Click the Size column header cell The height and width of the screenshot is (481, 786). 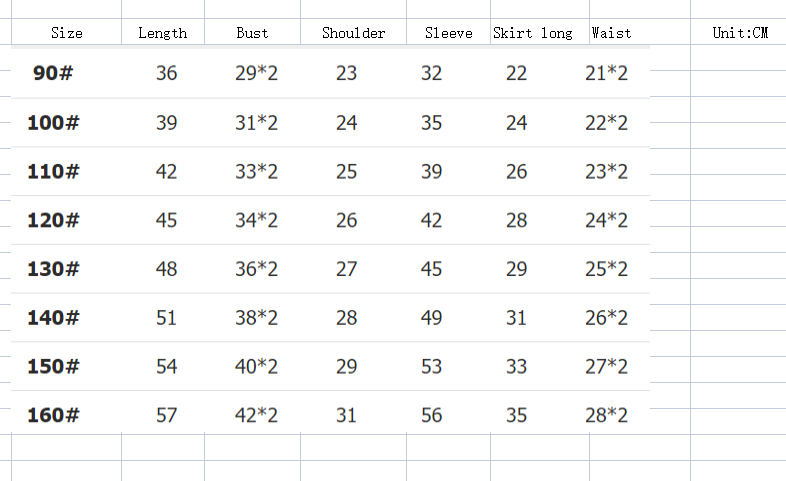[x=67, y=33]
